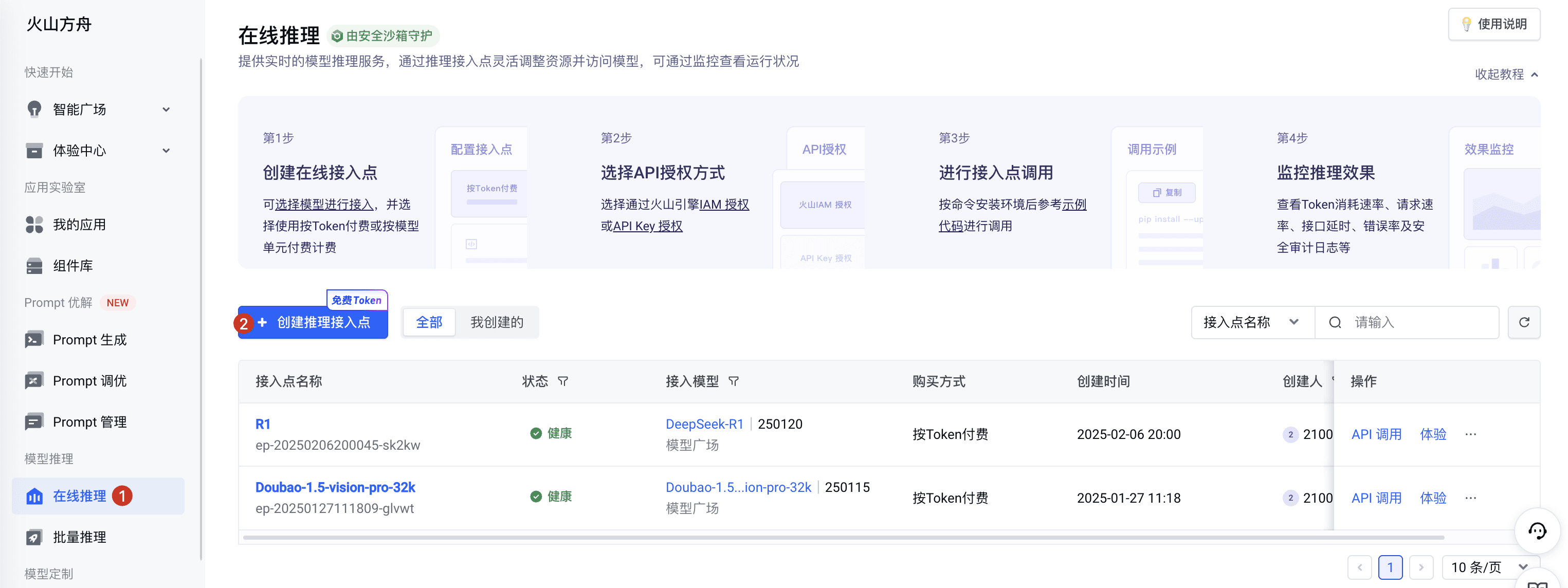Click endpoint ID ep-20250206200045-sk2kw
The image size is (1568, 588).
point(338,445)
